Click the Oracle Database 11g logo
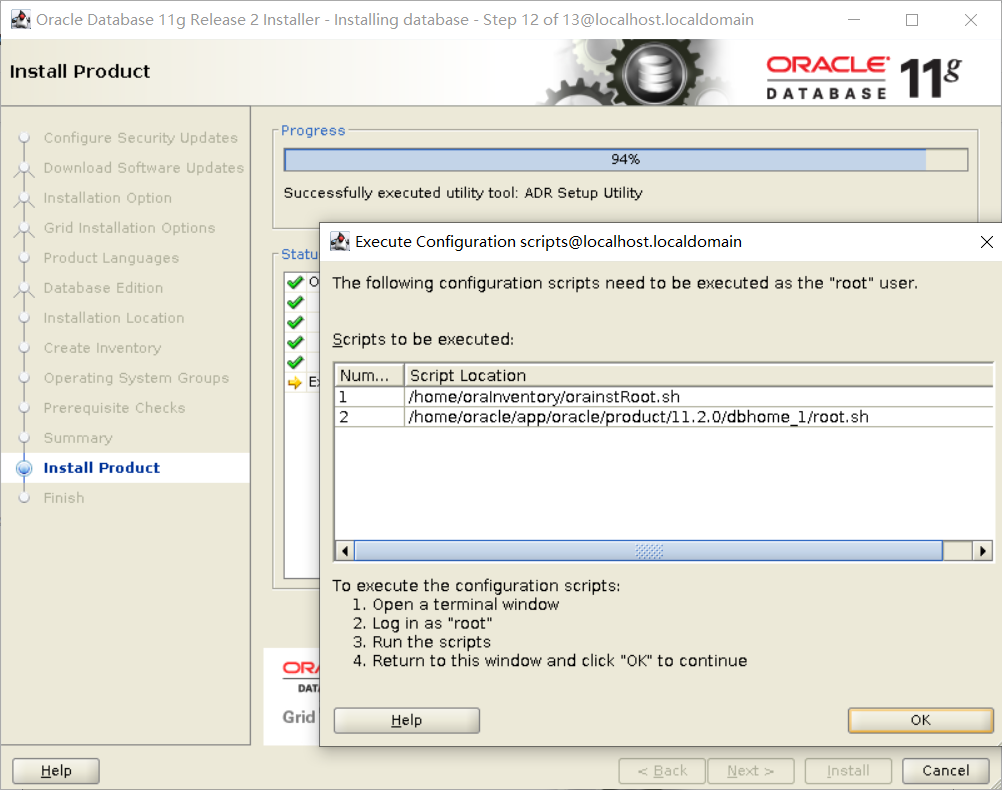Image resolution: width=1002 pixels, height=790 pixels. coord(864,78)
